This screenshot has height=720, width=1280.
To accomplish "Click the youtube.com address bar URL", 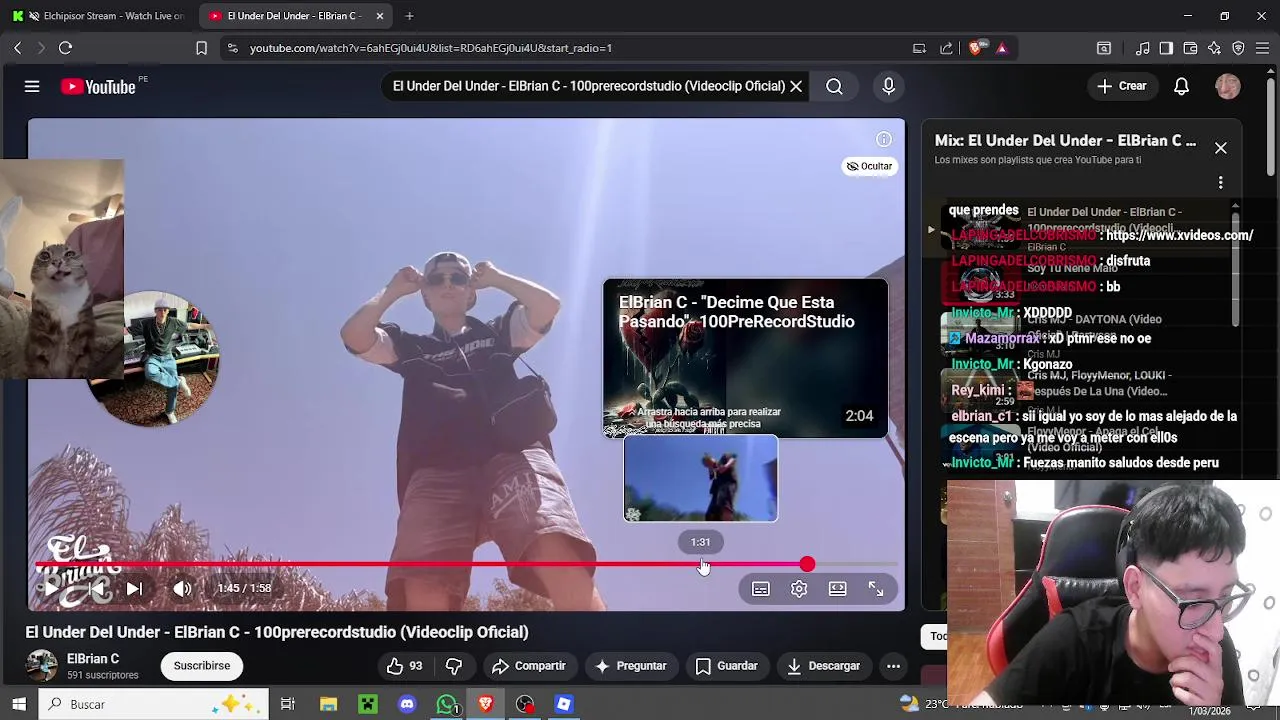I will [x=431, y=48].
